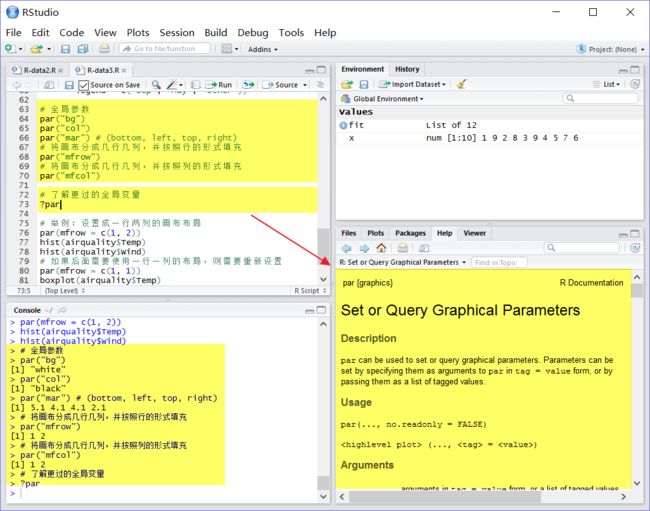
Task: Refresh the Environment pane
Action: [x=635, y=84]
